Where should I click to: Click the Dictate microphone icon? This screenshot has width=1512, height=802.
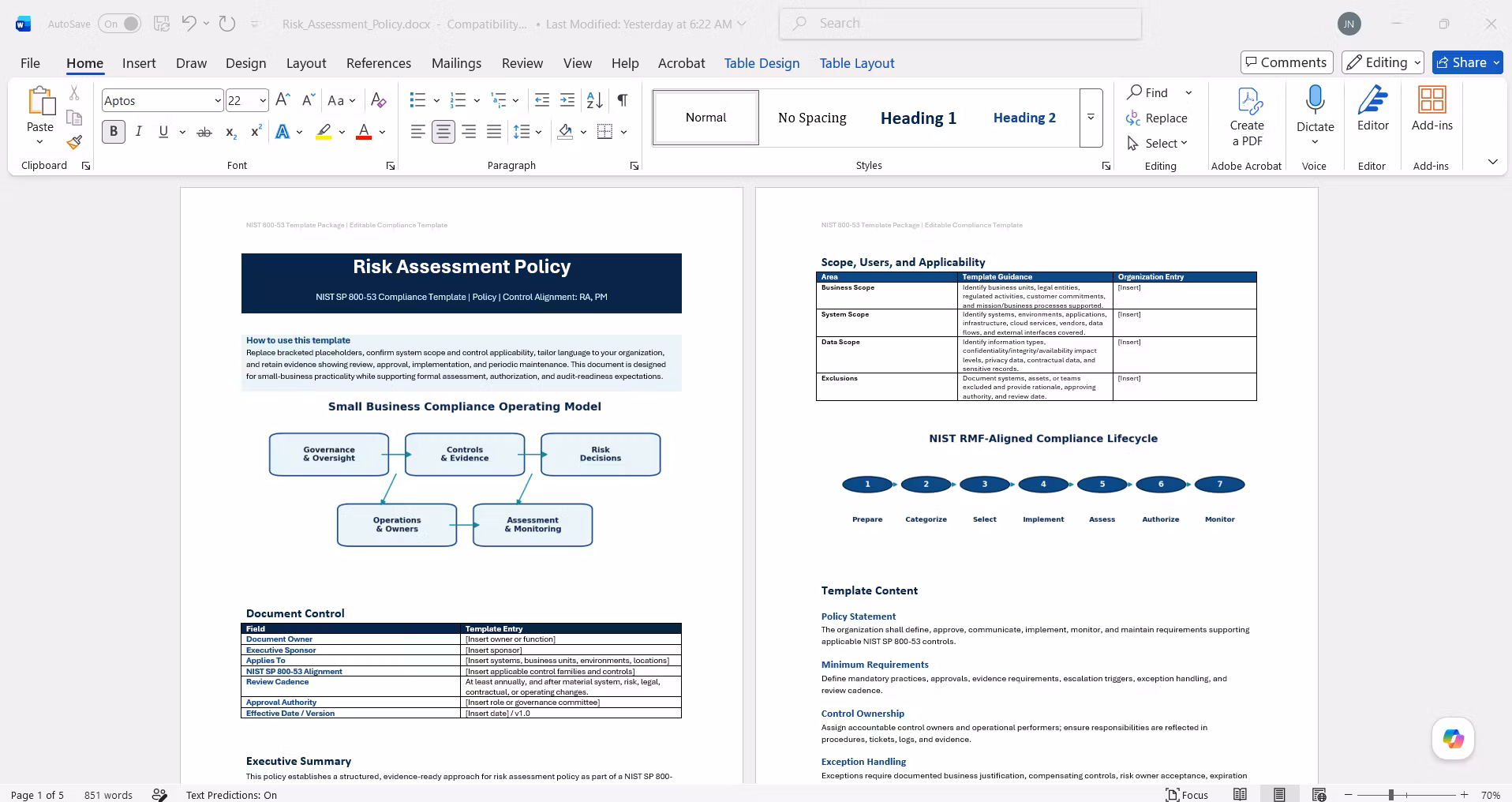click(x=1315, y=100)
